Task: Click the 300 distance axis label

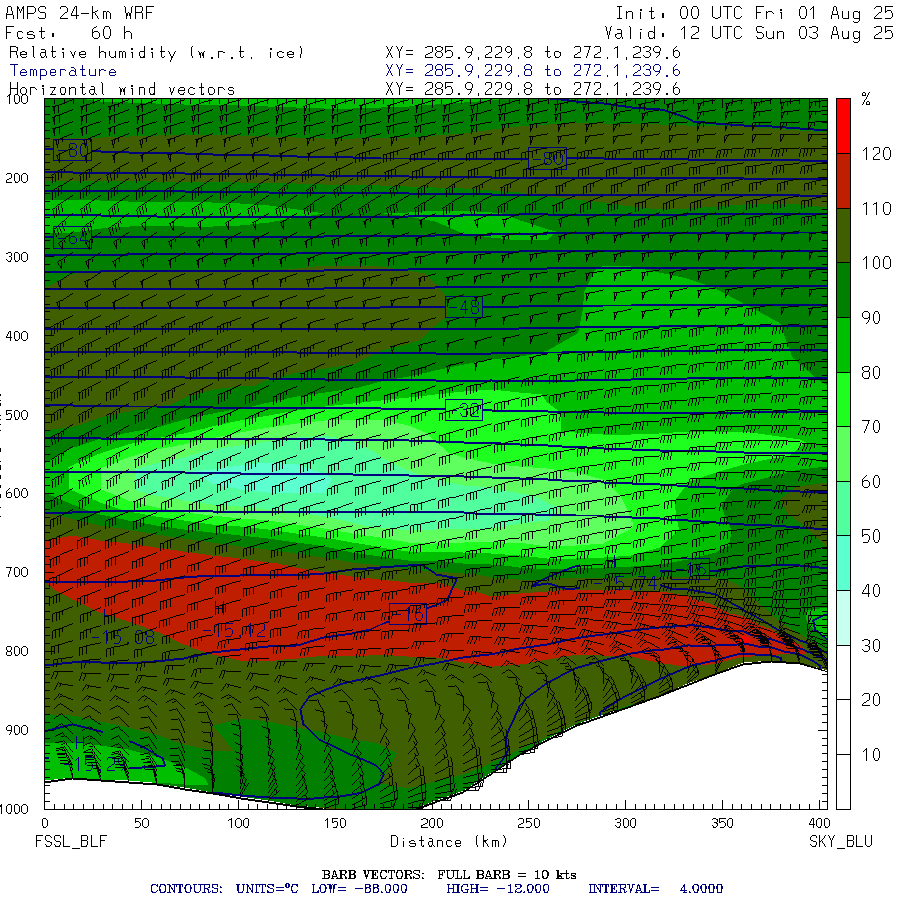Action: click(625, 824)
